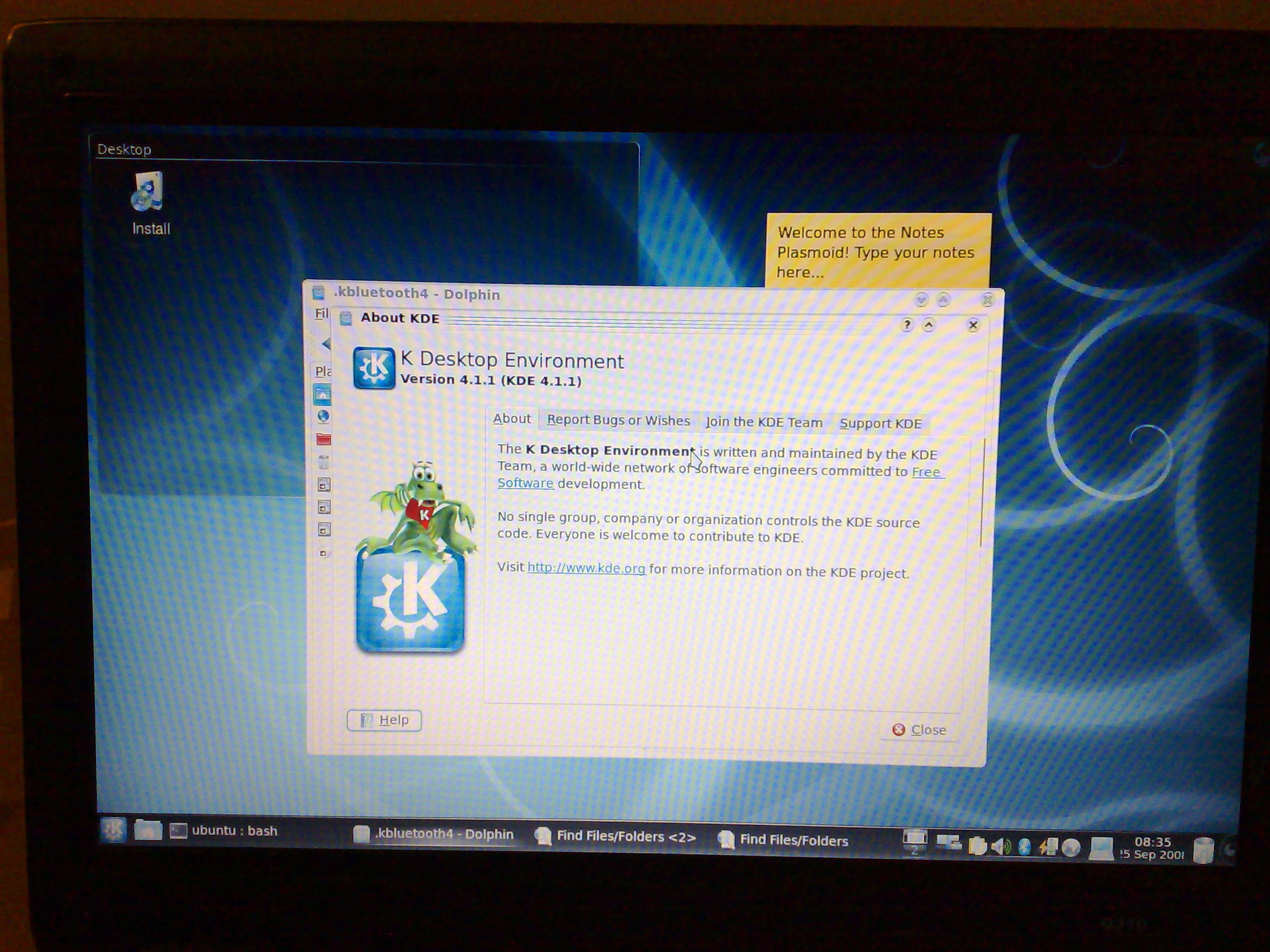Image resolution: width=1270 pixels, height=952 pixels.
Task: Switch to Find Files/Folders <2> taskbar entry
Action: click(615, 836)
